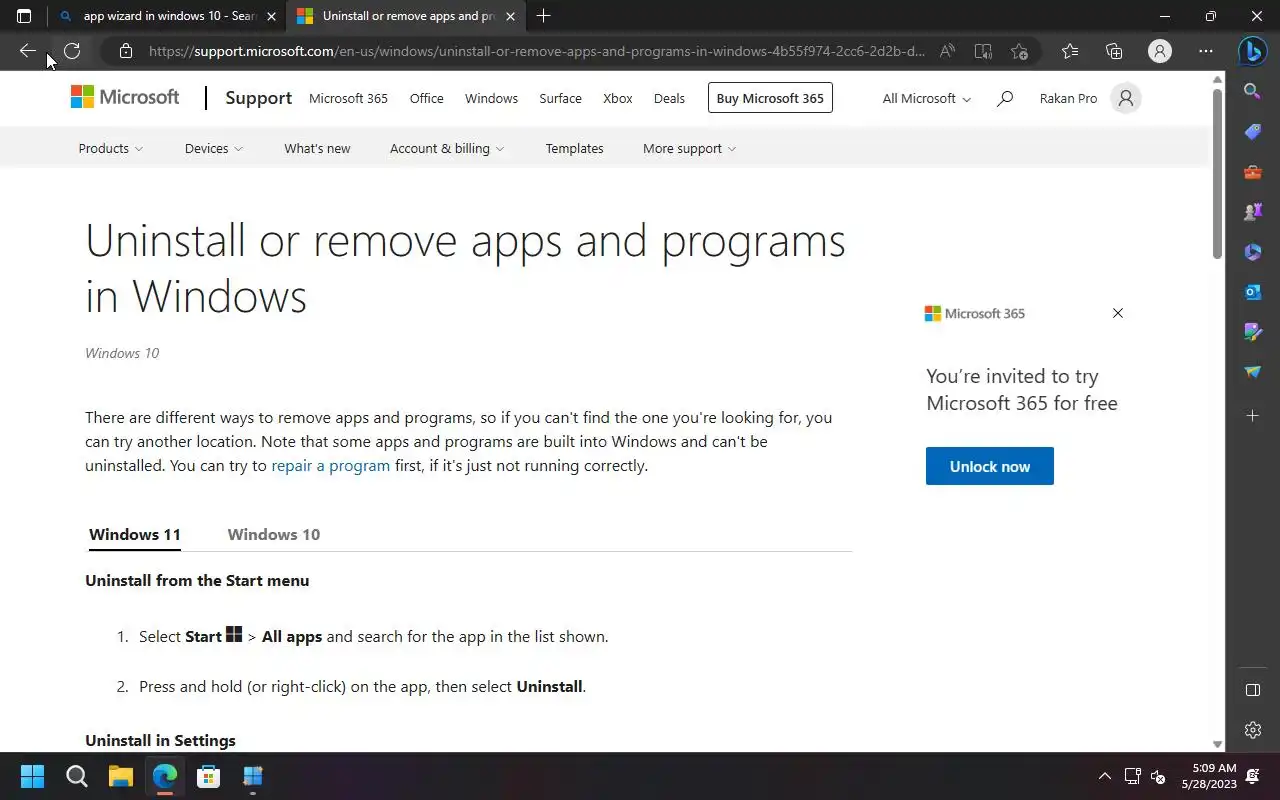Select the Windows 11 tab
Viewport: 1280px width, 800px height.
click(x=135, y=534)
